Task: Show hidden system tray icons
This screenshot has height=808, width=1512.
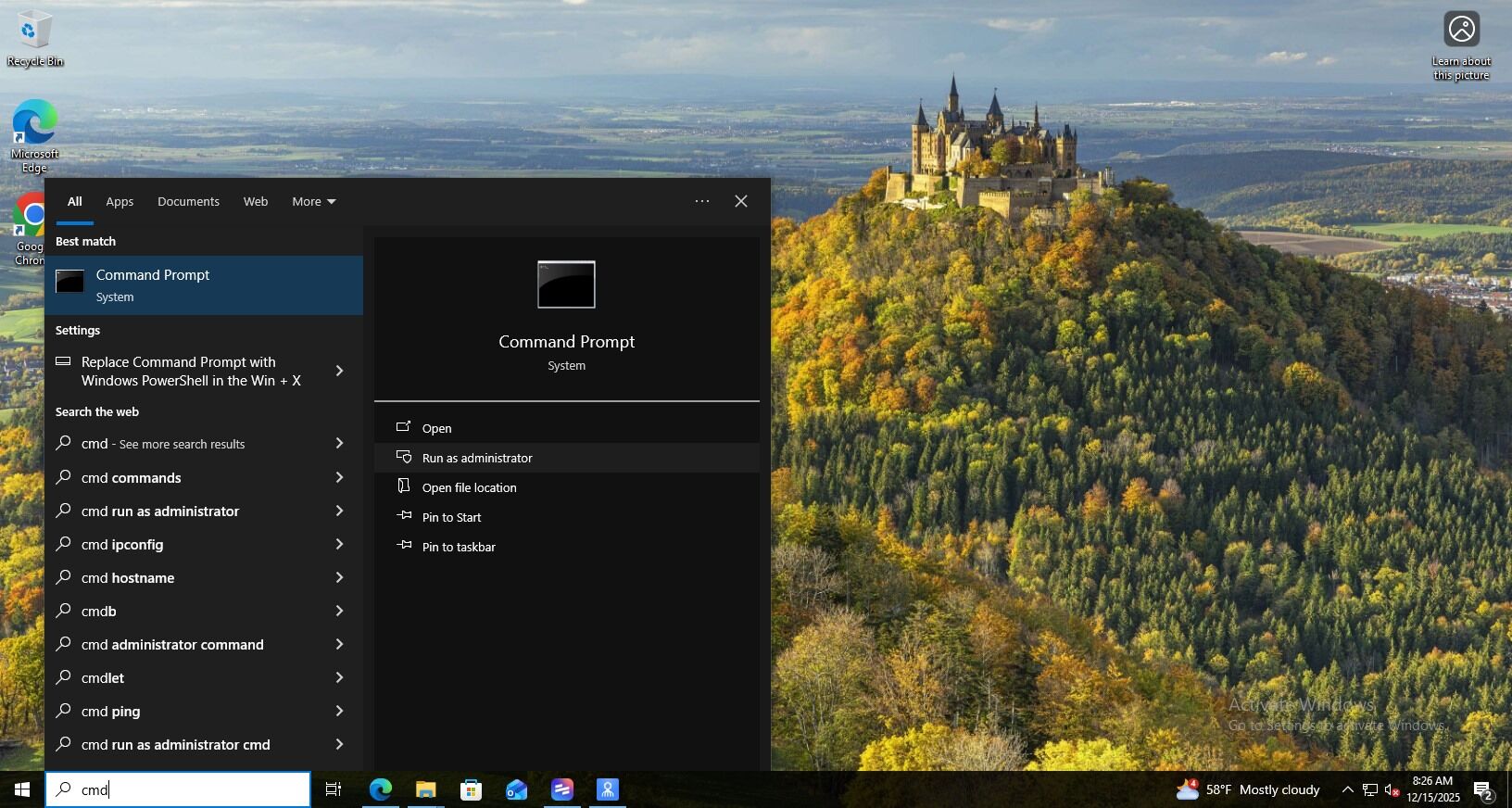Action: 1347,789
